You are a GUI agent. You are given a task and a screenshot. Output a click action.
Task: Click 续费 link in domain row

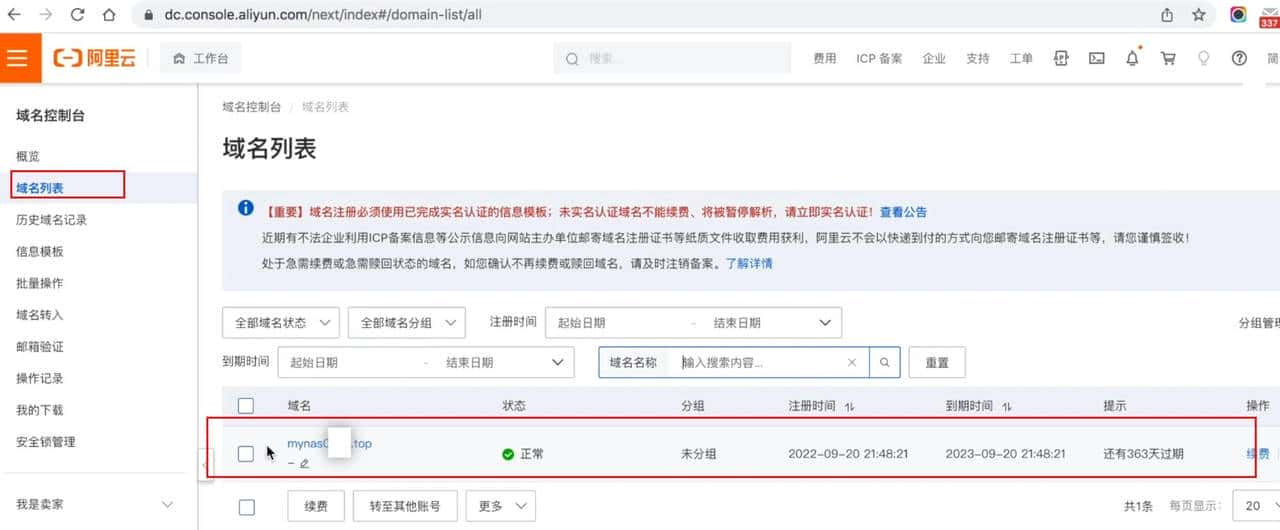pyautogui.click(x=1258, y=454)
